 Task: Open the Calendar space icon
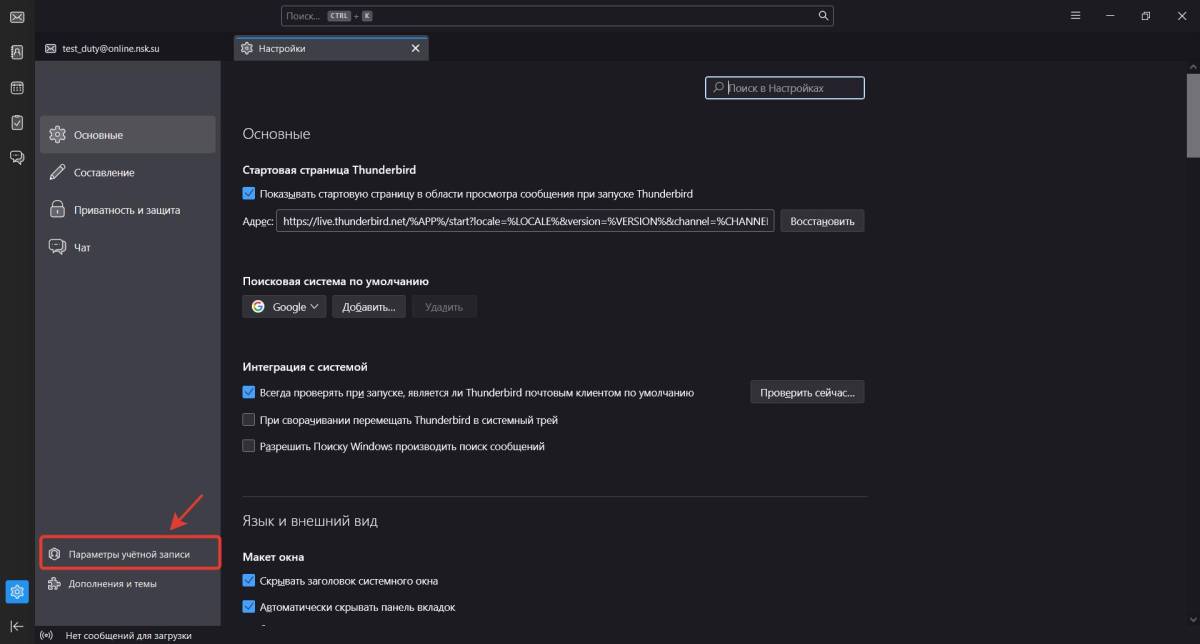tap(17, 88)
